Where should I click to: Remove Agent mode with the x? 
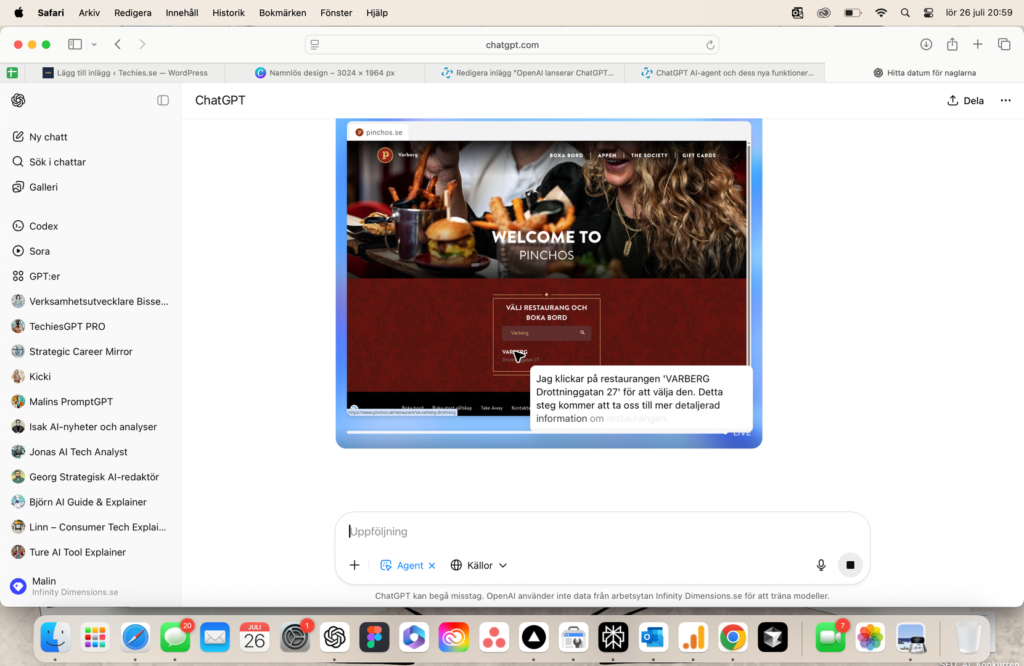(432, 565)
